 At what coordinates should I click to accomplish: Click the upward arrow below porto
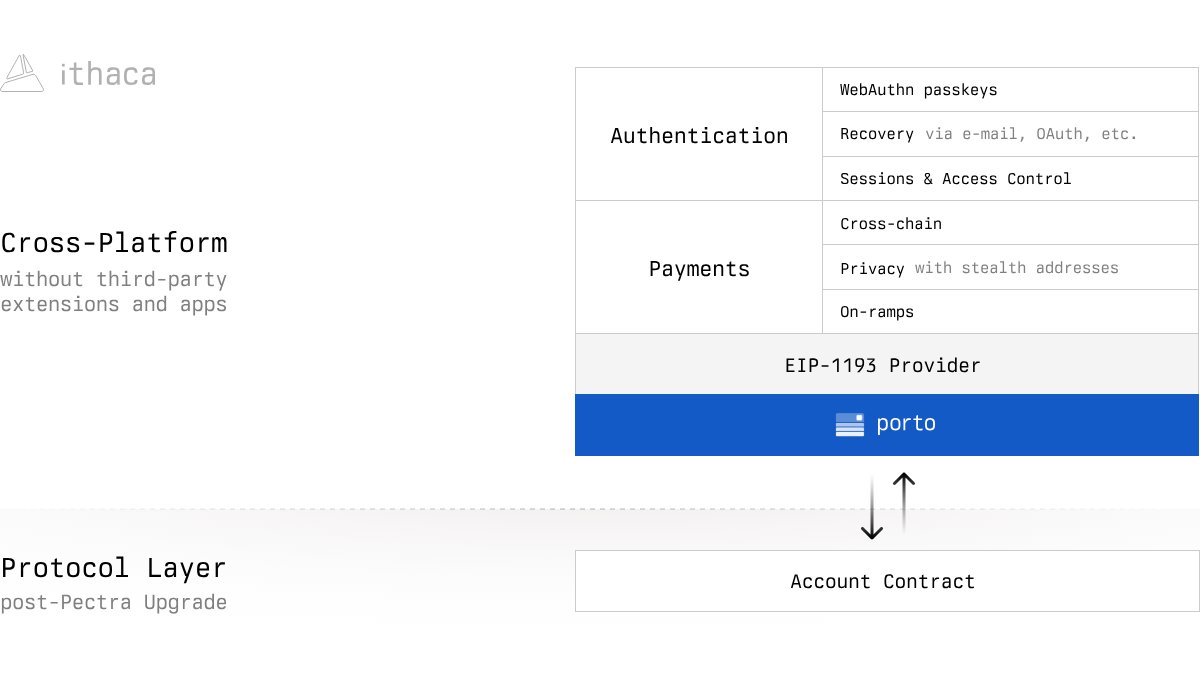tap(903, 502)
